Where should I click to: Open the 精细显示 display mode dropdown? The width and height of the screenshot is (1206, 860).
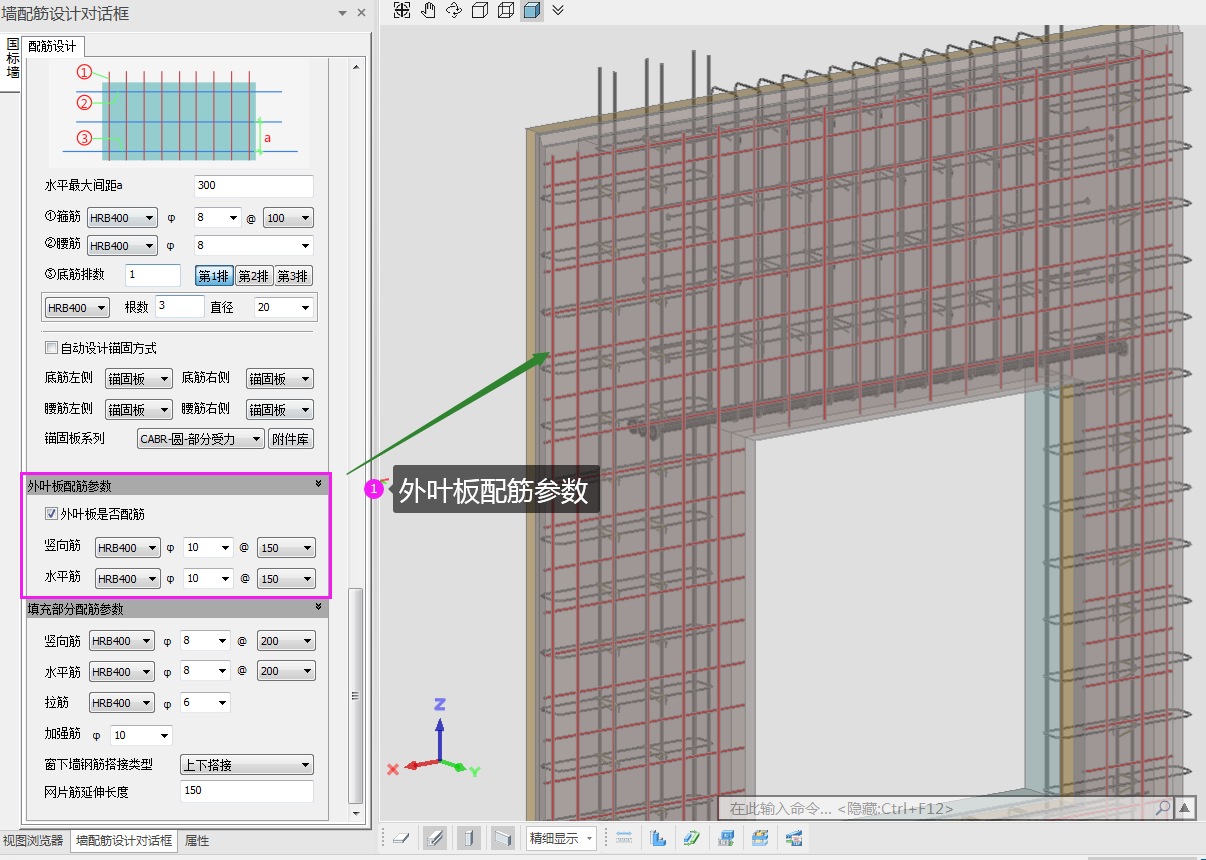tap(561, 838)
